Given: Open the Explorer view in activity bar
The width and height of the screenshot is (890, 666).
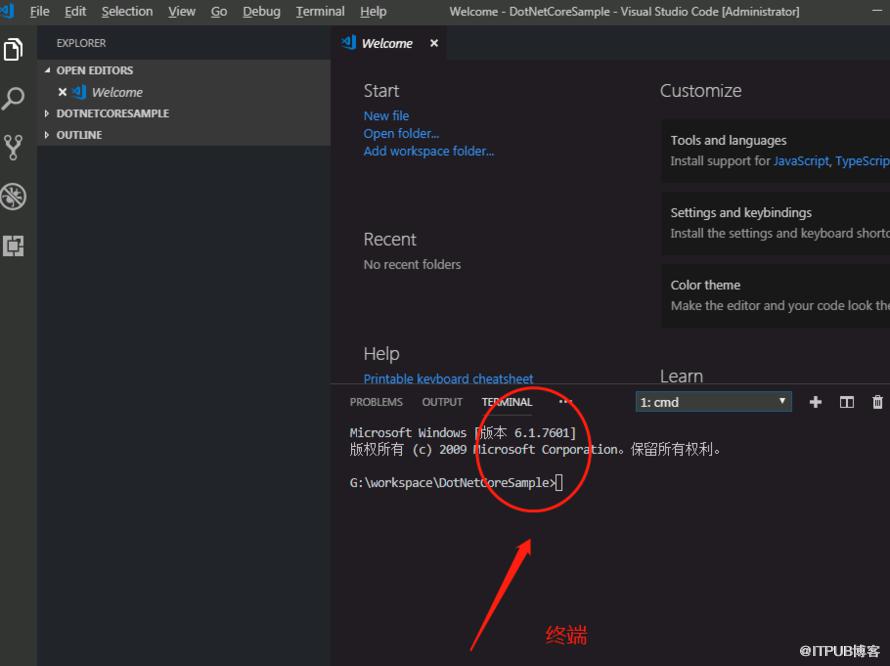Looking at the screenshot, I should [13, 49].
